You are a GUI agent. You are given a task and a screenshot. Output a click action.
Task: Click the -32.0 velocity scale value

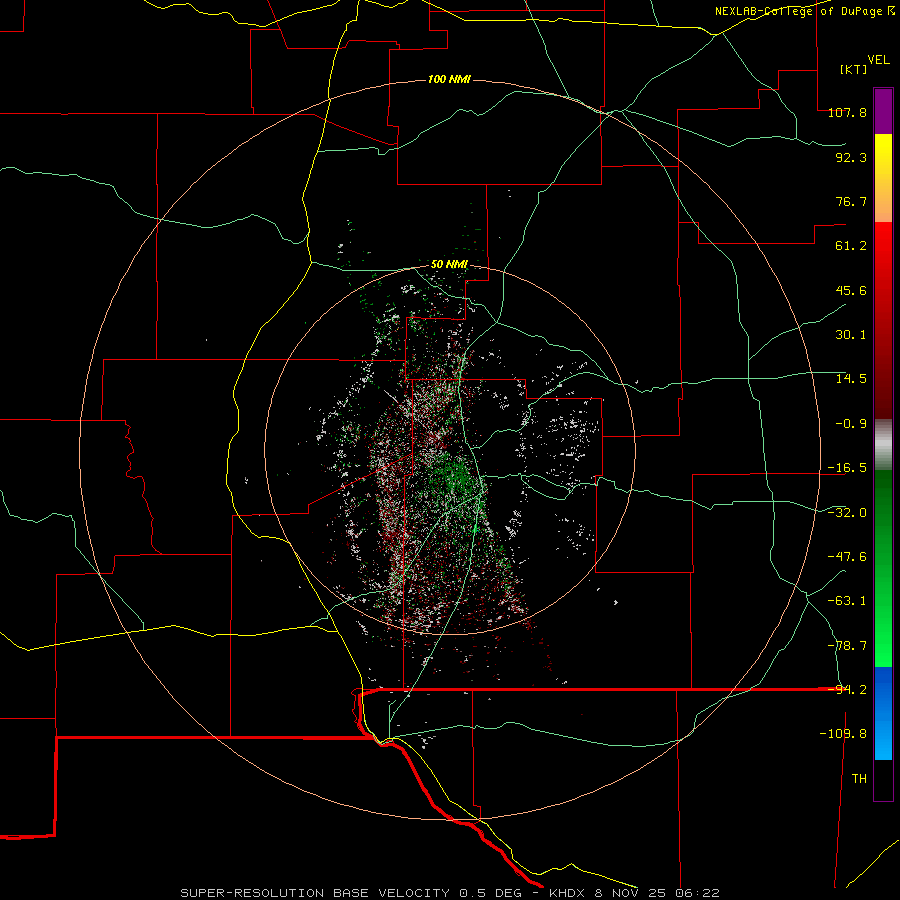click(x=847, y=513)
